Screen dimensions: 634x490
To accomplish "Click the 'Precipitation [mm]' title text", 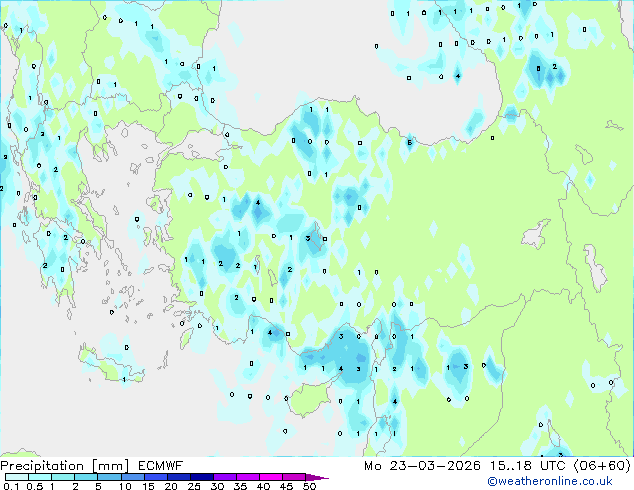I will (x=65, y=466).
